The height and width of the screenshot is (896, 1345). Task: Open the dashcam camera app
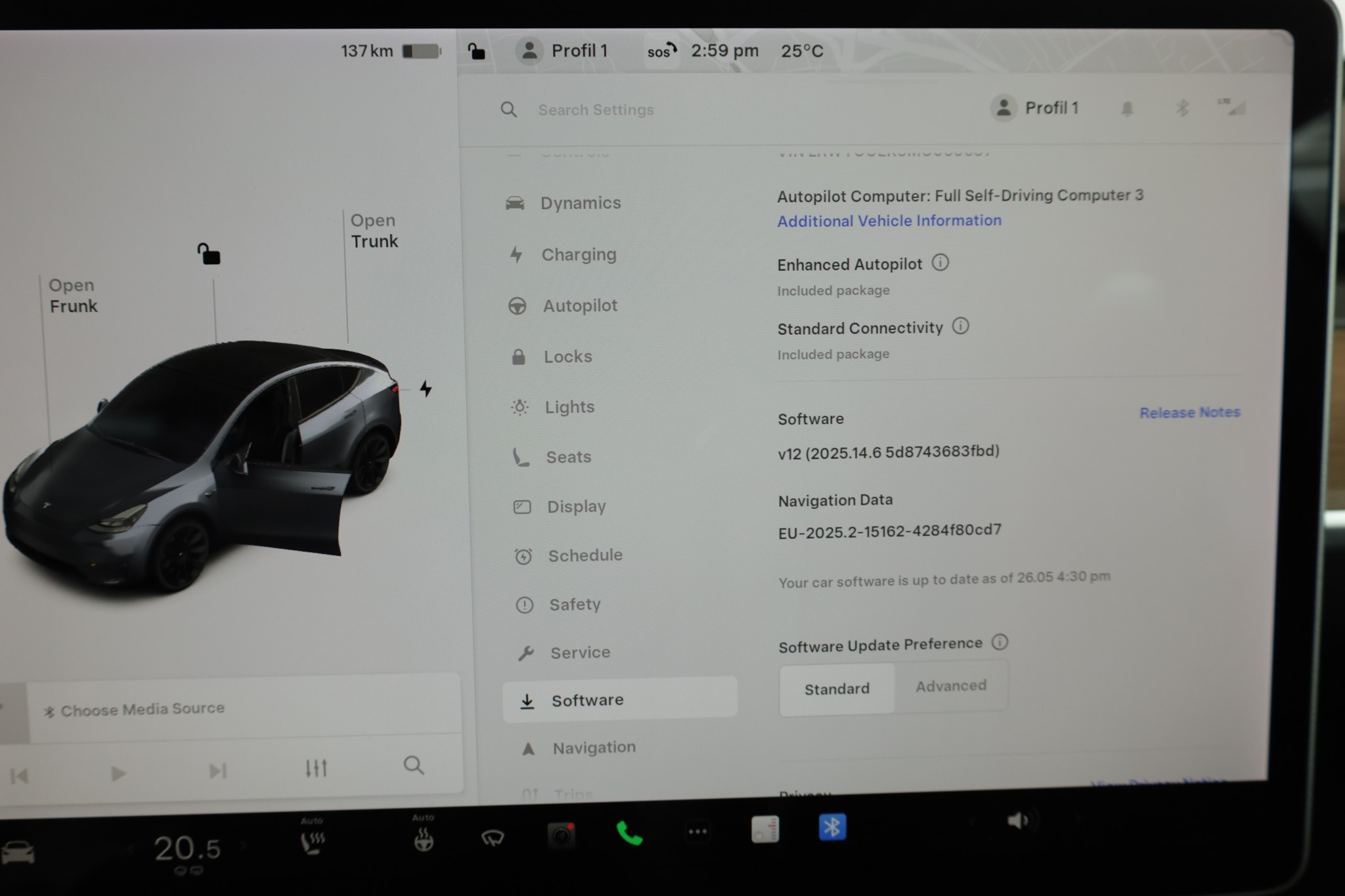click(x=562, y=835)
